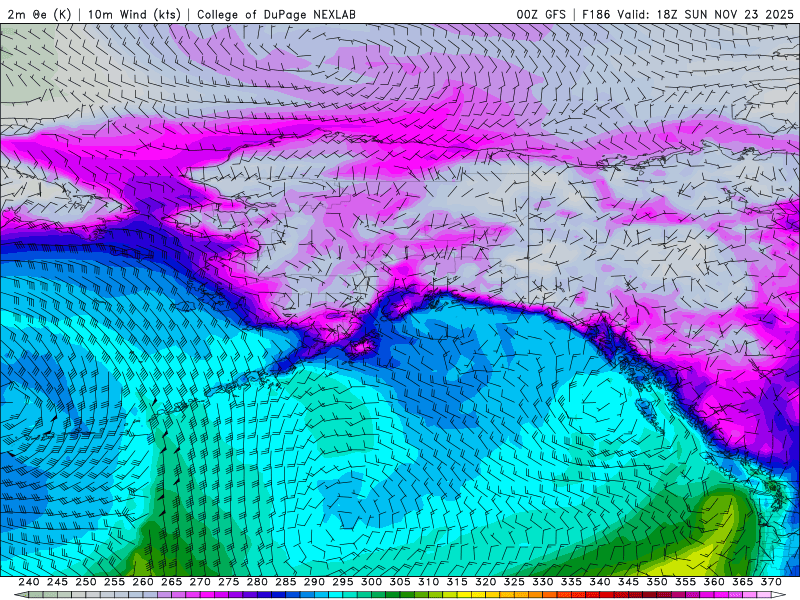Select the 265 scale label
The width and height of the screenshot is (800, 600).
(x=171, y=582)
